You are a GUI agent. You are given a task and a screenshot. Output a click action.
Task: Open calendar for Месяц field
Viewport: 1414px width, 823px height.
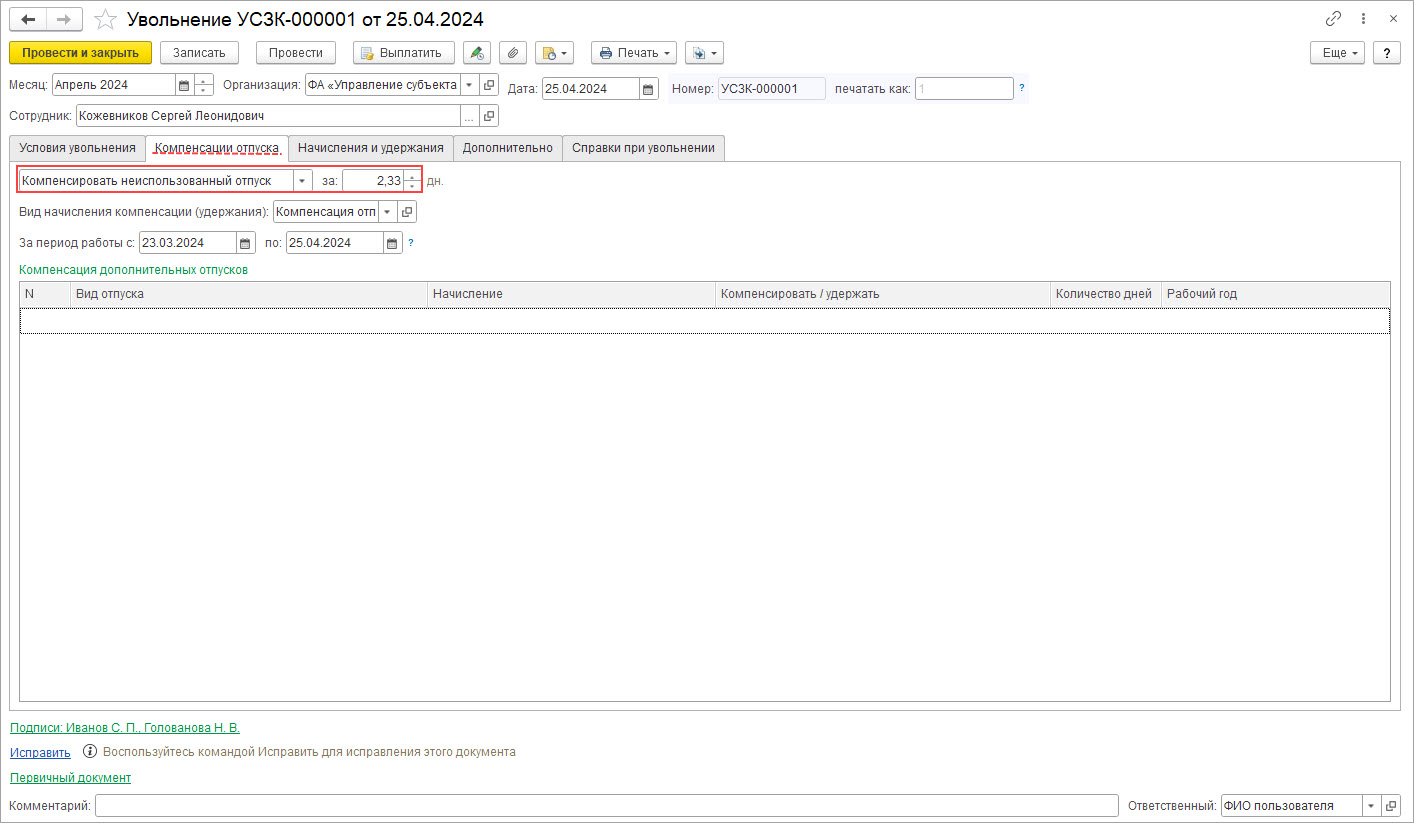[x=184, y=85]
